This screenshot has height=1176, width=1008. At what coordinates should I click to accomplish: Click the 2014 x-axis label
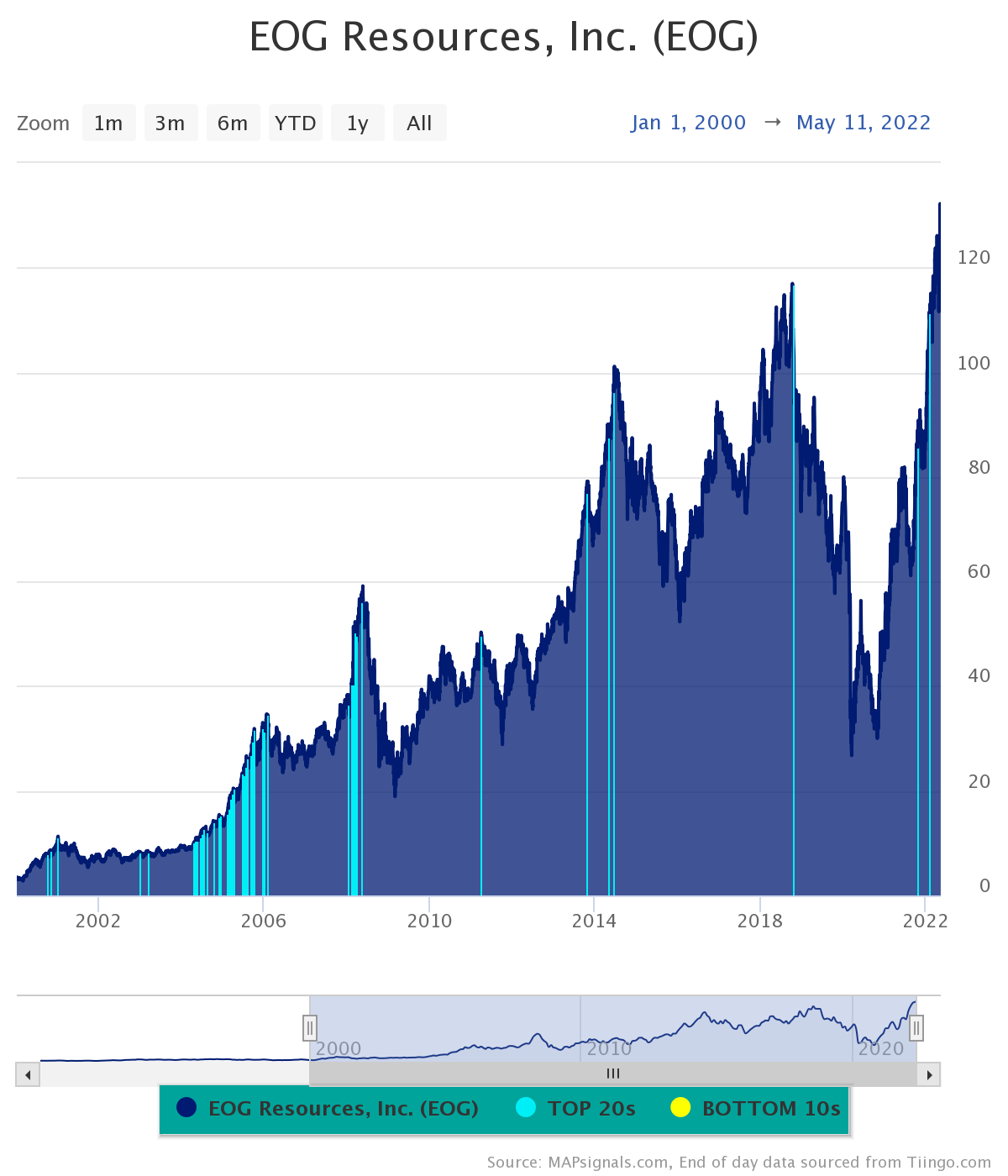click(x=594, y=921)
